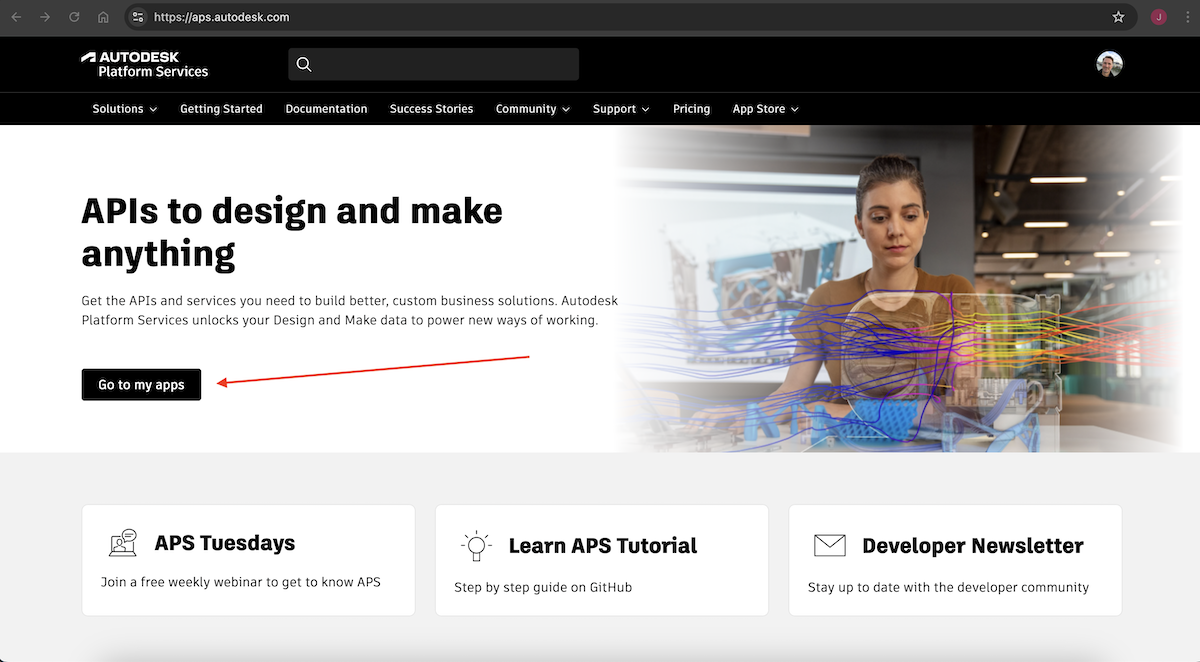Open the Developer Newsletter heading
Image resolution: width=1200 pixels, height=662 pixels.
click(973, 546)
